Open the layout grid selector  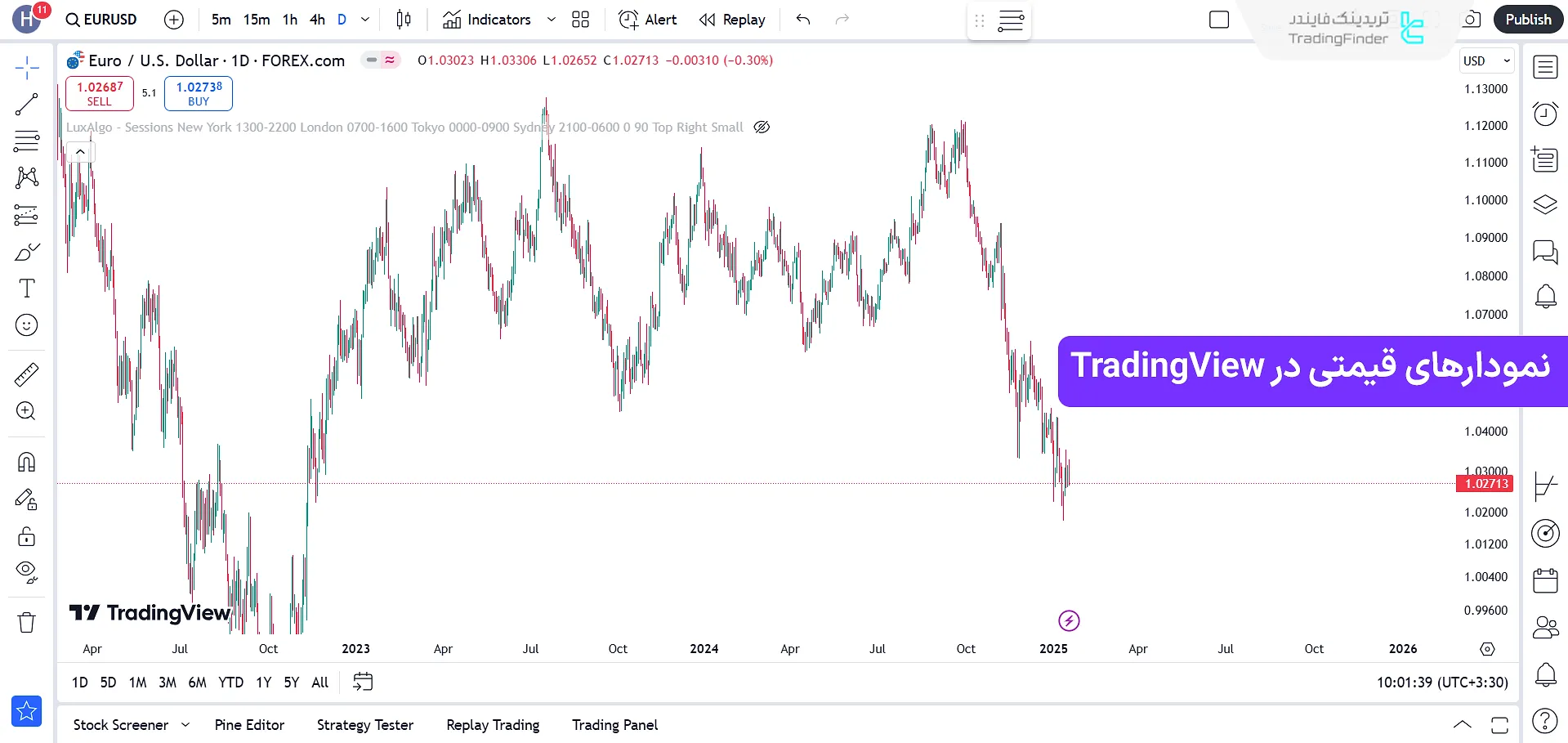click(580, 20)
